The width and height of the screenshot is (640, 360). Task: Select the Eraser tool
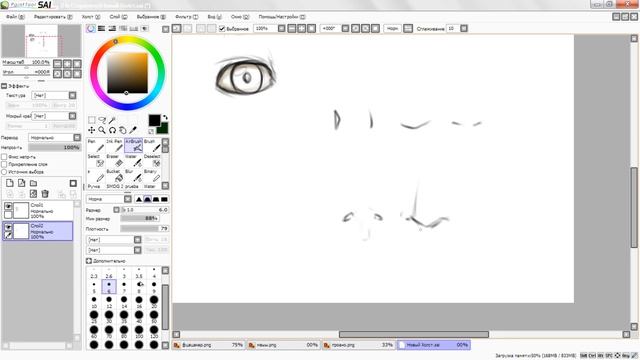(114, 161)
